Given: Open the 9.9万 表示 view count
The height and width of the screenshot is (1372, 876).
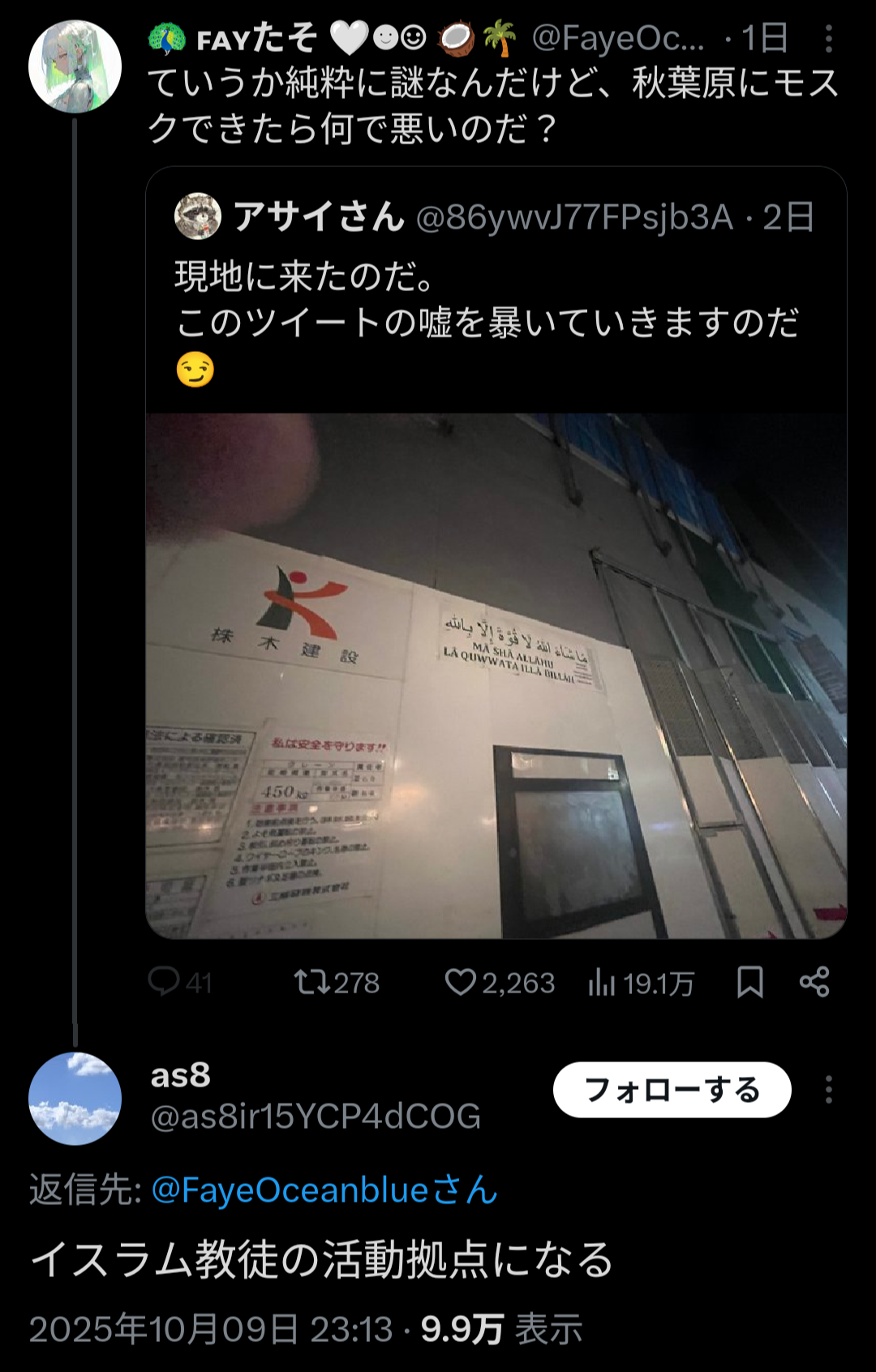Looking at the screenshot, I should (501, 1329).
